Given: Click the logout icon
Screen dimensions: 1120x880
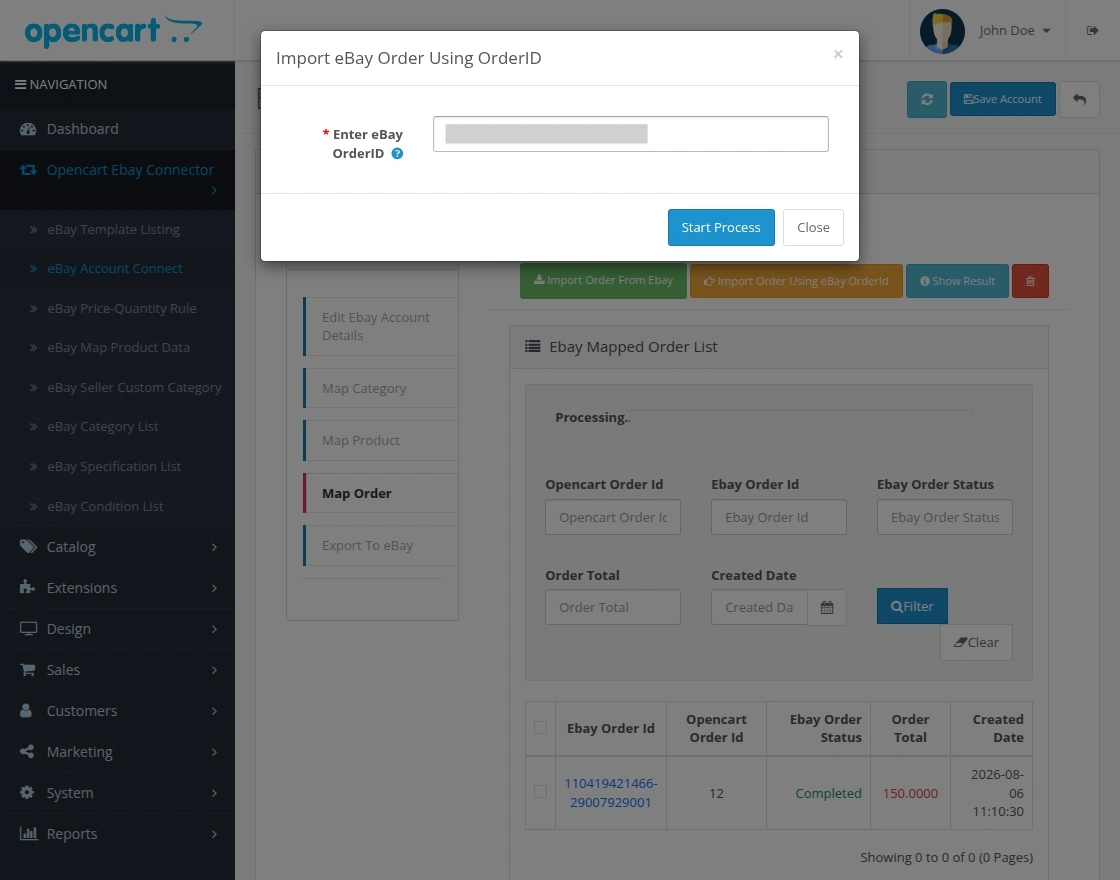Looking at the screenshot, I should [1092, 31].
